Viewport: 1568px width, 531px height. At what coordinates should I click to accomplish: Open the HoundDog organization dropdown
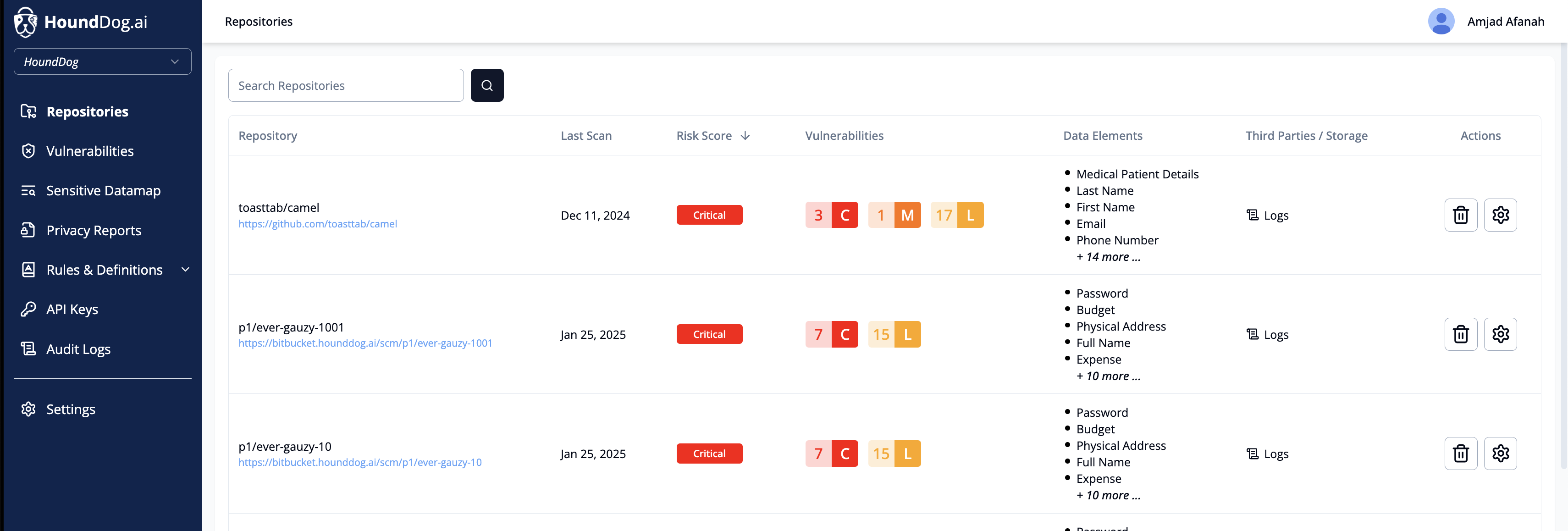click(x=102, y=61)
